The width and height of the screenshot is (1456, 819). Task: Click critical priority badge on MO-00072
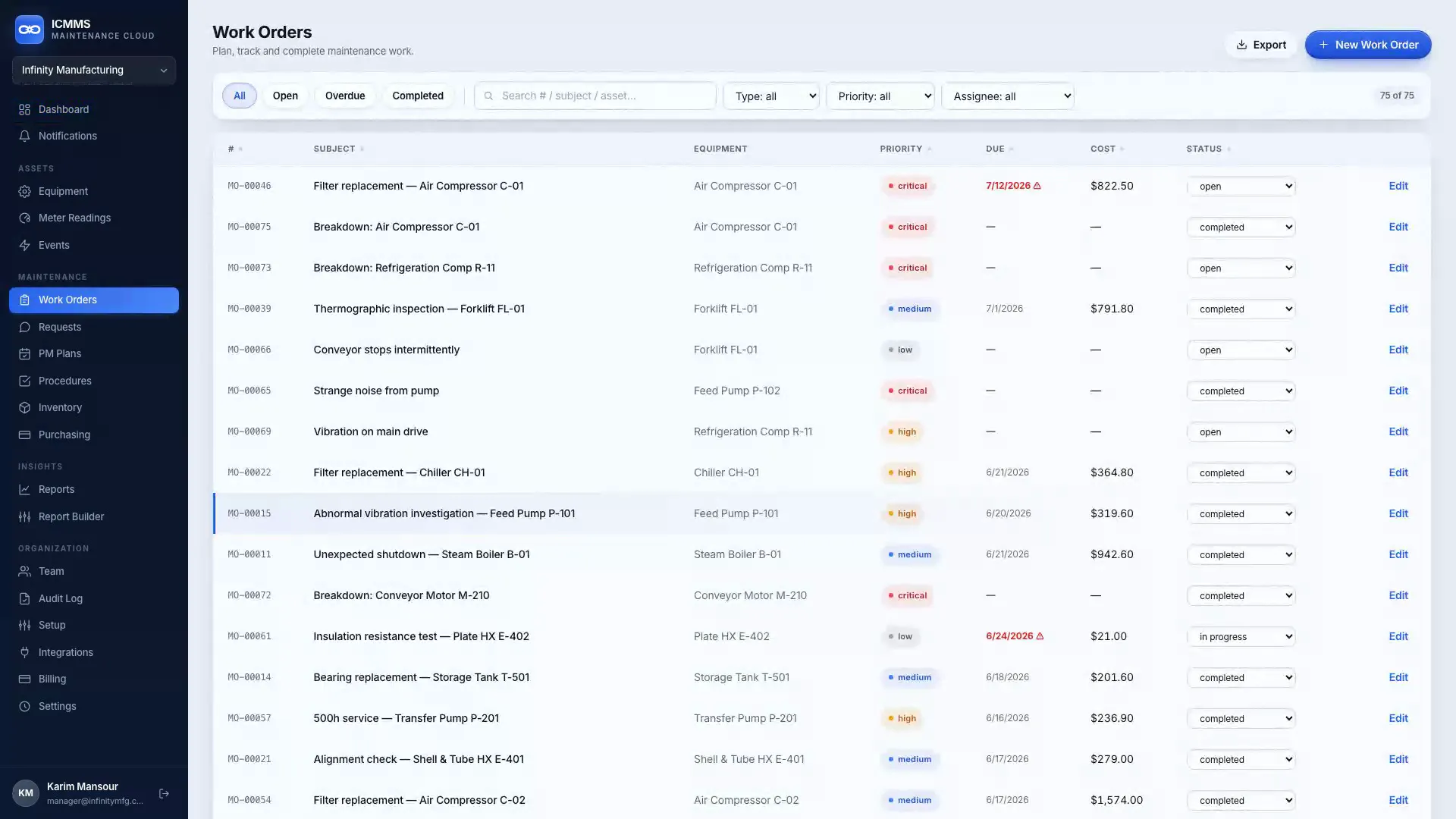click(x=908, y=595)
